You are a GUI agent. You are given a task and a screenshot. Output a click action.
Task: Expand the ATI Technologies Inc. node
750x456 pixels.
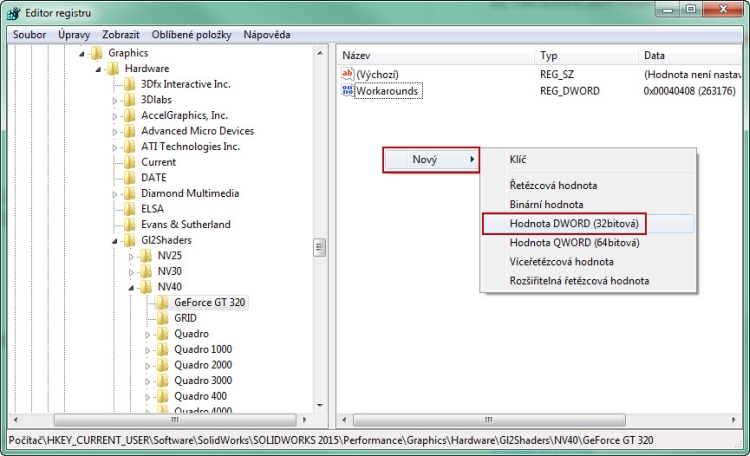115,148
